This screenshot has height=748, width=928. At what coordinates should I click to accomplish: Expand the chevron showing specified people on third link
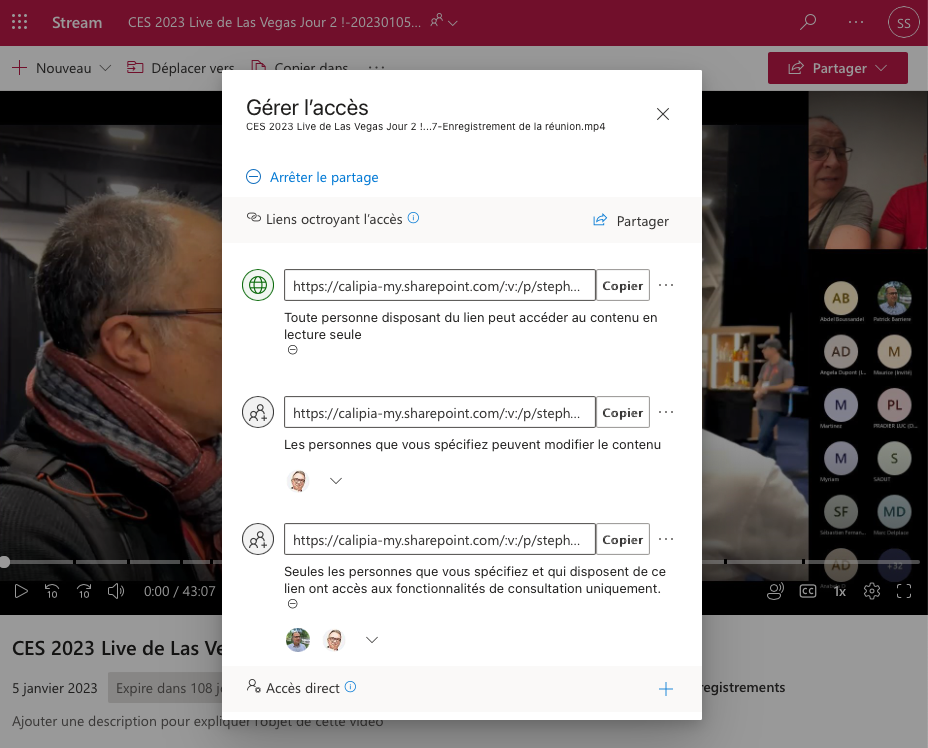point(371,639)
